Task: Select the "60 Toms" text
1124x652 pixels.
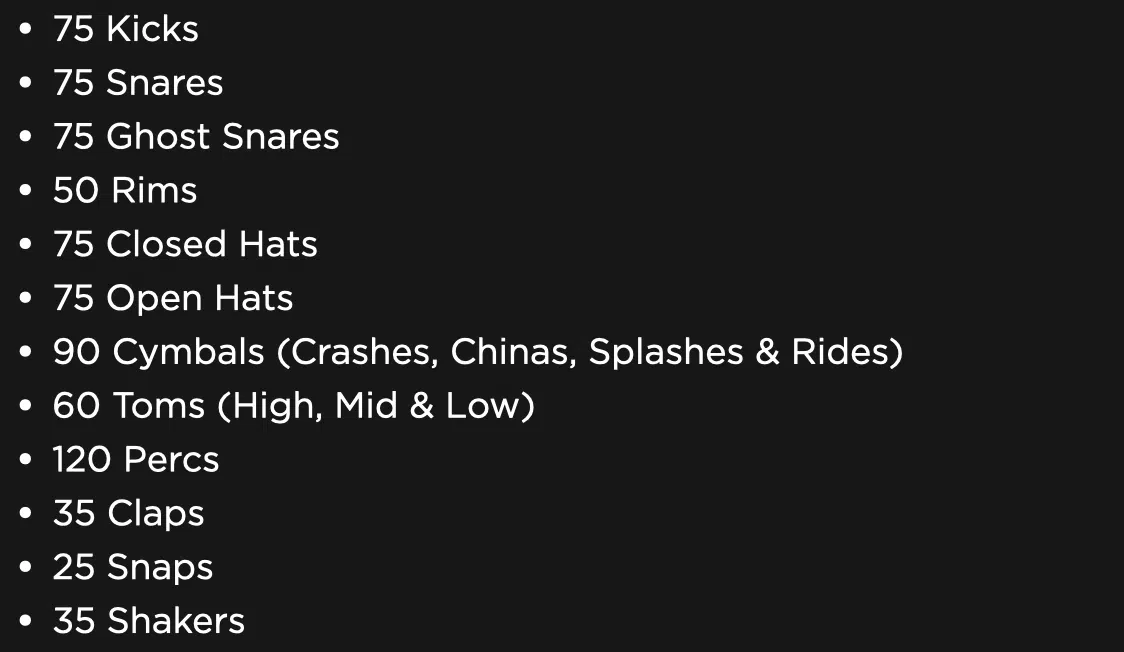Action: click(x=129, y=406)
